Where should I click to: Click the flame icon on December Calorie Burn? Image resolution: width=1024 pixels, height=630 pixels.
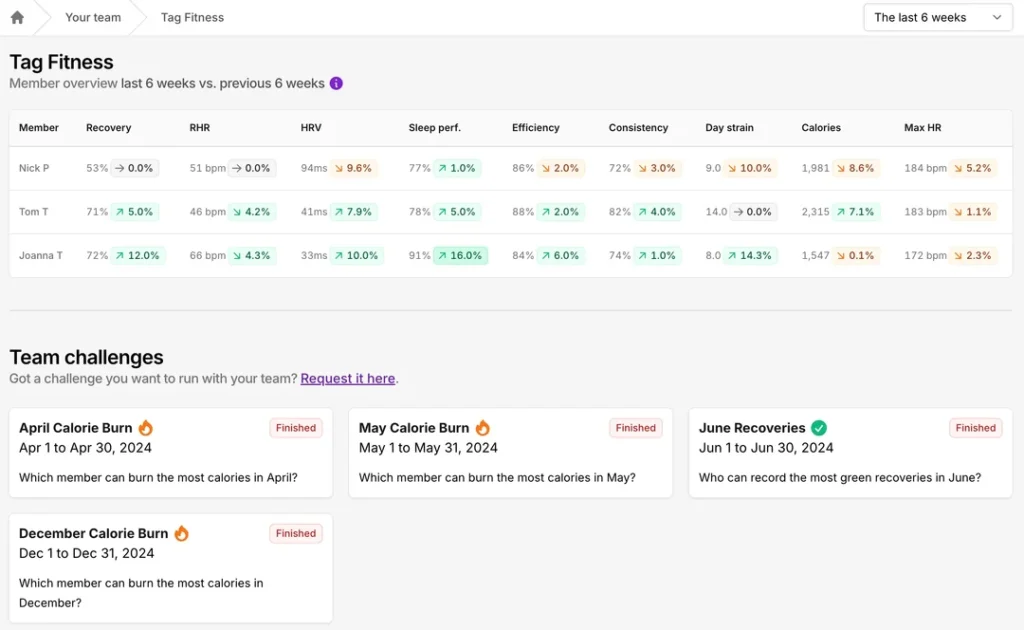(182, 534)
